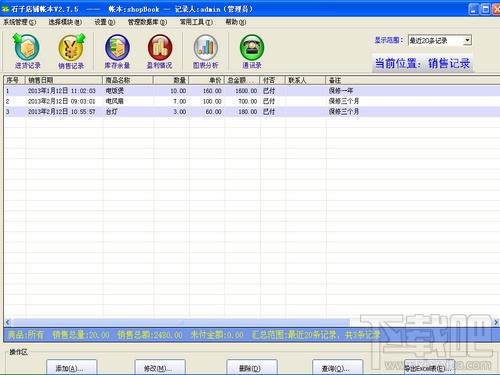The width and height of the screenshot is (500, 375).
Task: Select the 台灯 product name cell
Action: point(112,112)
